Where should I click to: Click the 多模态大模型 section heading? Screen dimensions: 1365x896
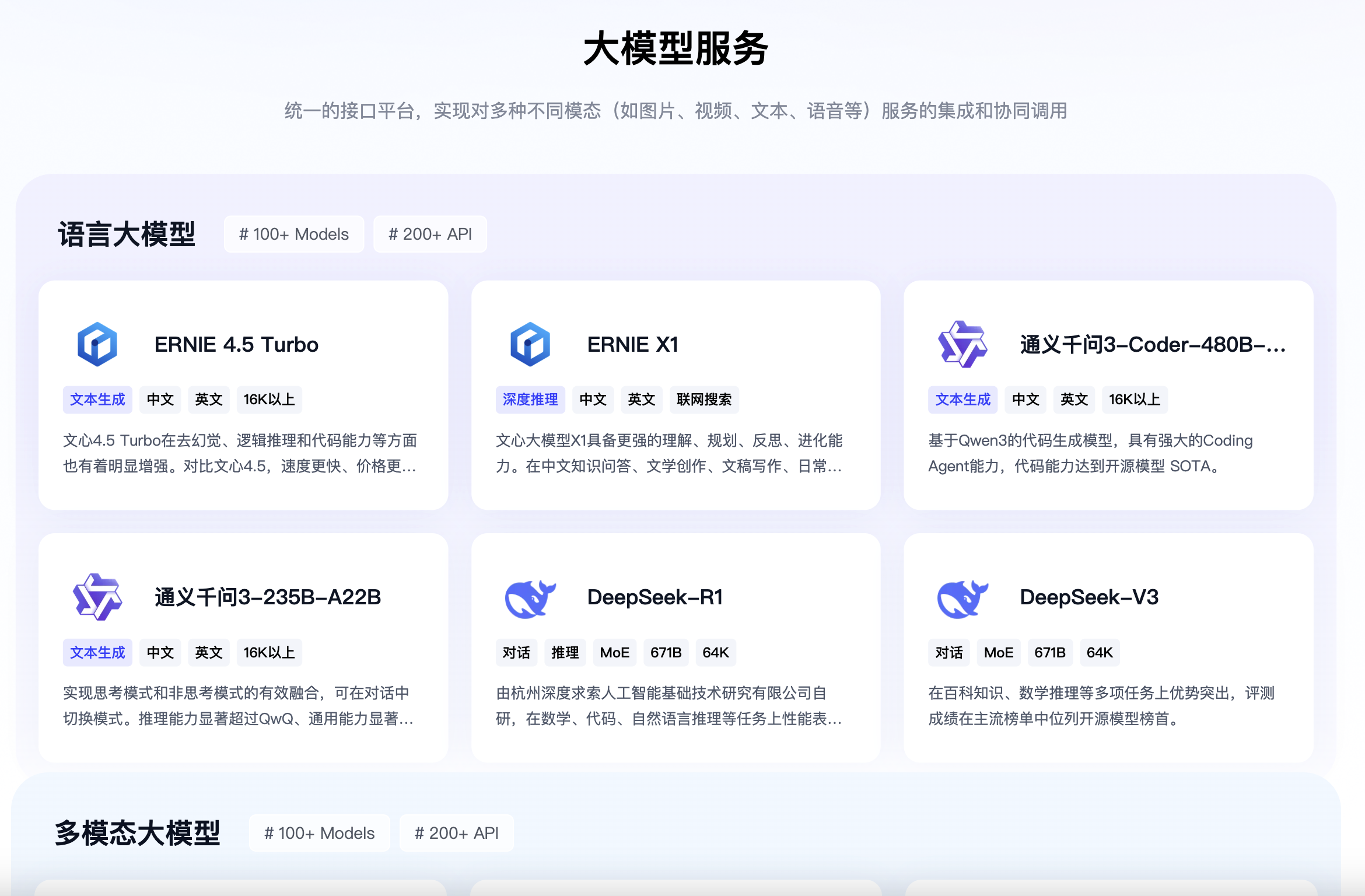tap(138, 833)
